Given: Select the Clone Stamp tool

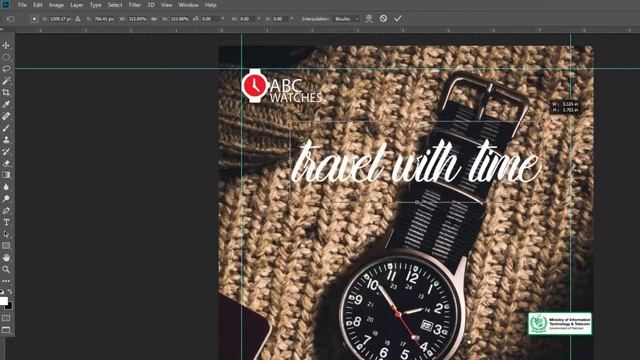Looking at the screenshot, I should (x=6, y=140).
